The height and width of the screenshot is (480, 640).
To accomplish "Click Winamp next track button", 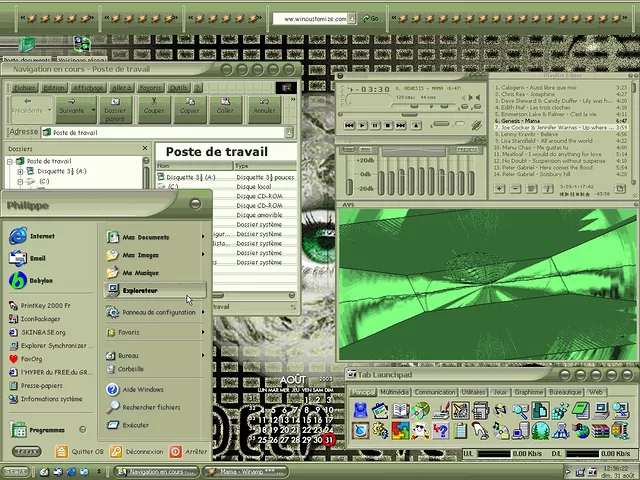I will (x=401, y=126).
